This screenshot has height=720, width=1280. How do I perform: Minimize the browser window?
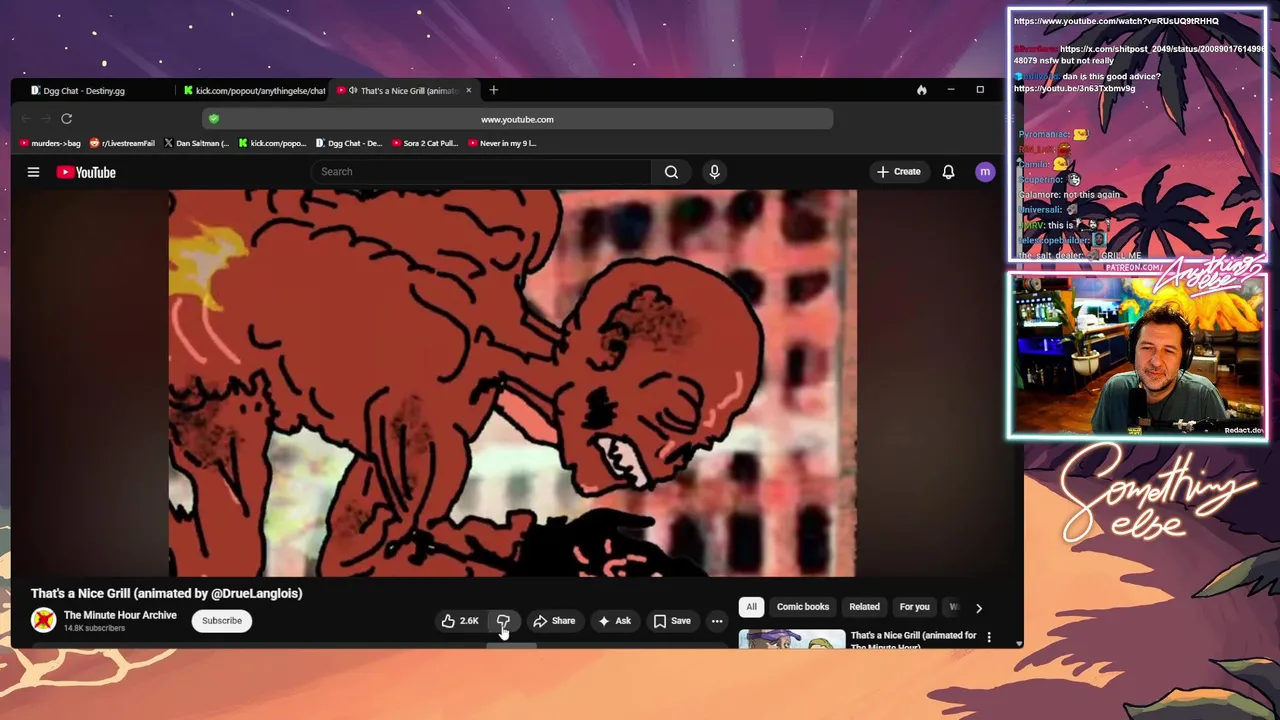point(951,91)
